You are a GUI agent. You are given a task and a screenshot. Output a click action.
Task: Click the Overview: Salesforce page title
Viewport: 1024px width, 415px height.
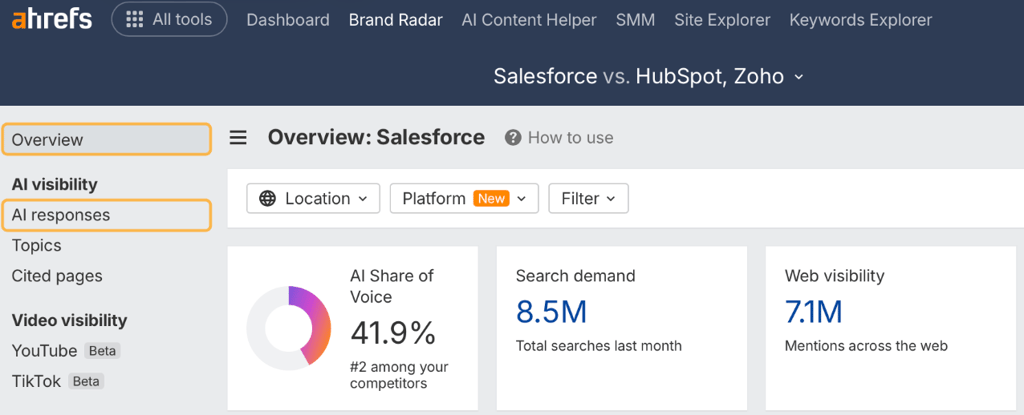(x=376, y=138)
